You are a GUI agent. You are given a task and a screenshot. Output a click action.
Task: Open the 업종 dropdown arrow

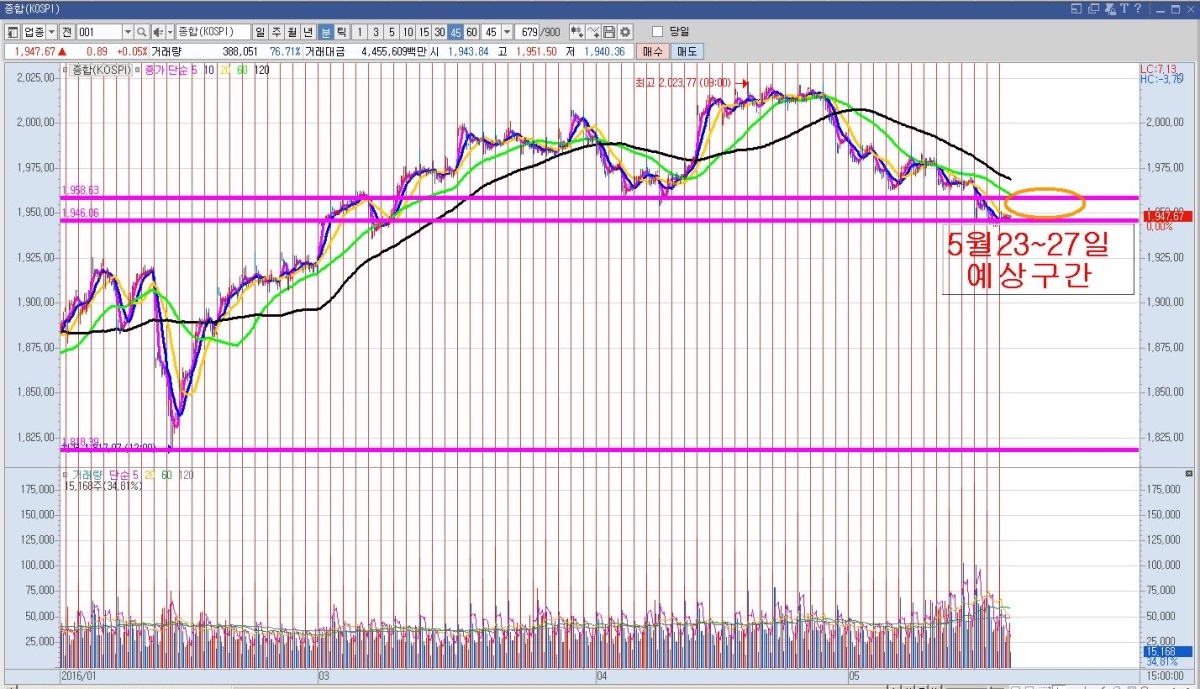pos(52,32)
